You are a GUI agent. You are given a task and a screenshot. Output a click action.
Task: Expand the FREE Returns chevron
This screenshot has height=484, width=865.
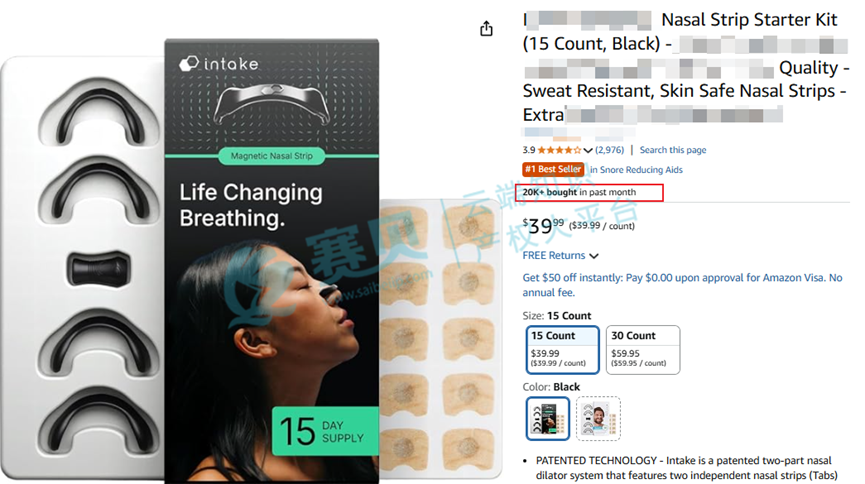pos(594,256)
